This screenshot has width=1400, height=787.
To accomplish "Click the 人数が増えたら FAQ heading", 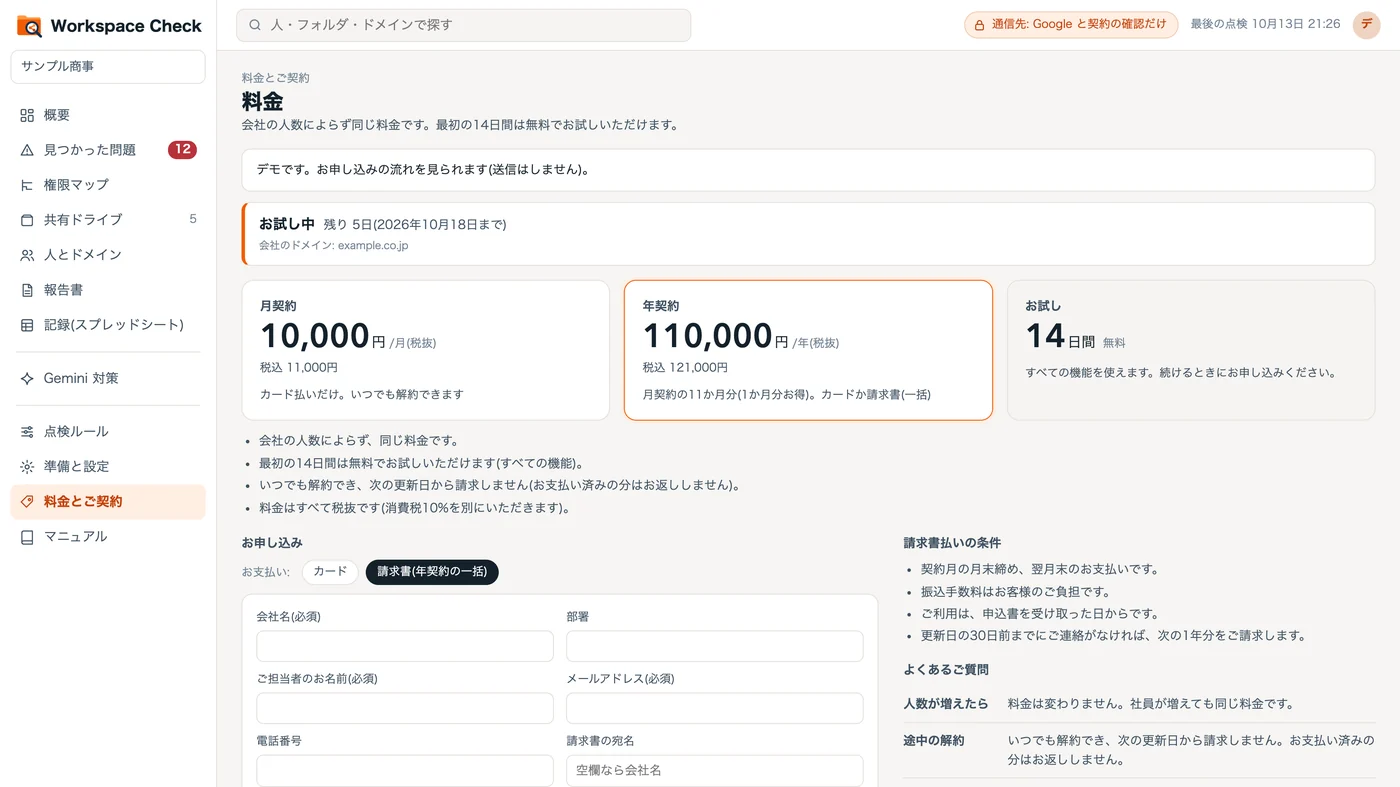I will tap(946, 704).
